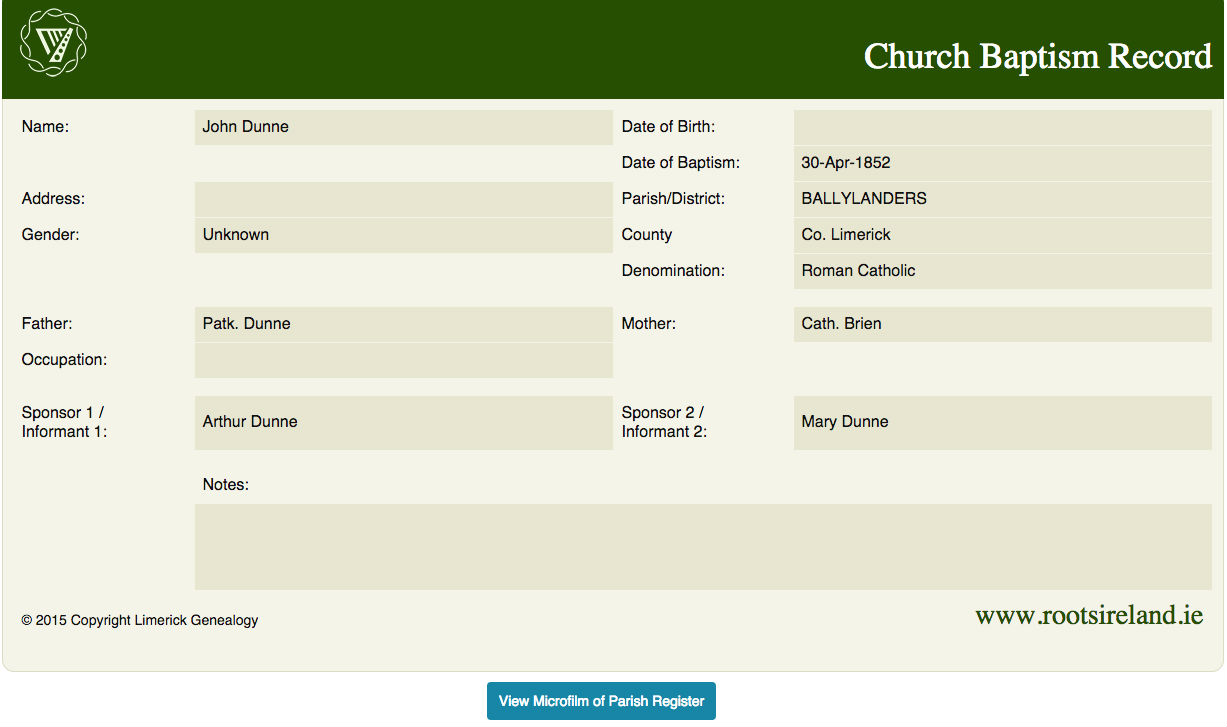Click View Microfilm of Parish Register button
1227x727 pixels.
601,701
